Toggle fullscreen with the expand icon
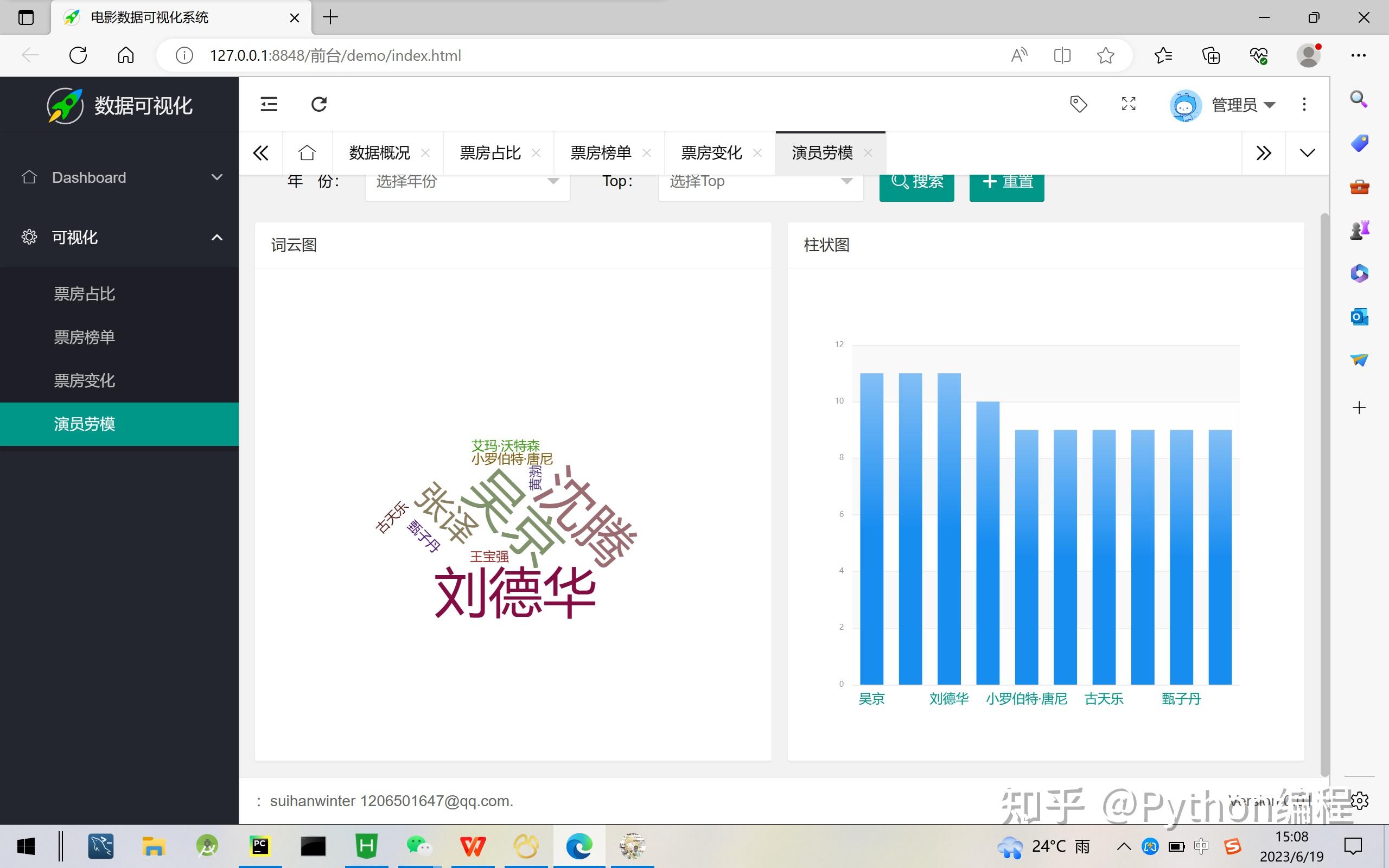 pyautogui.click(x=1129, y=105)
